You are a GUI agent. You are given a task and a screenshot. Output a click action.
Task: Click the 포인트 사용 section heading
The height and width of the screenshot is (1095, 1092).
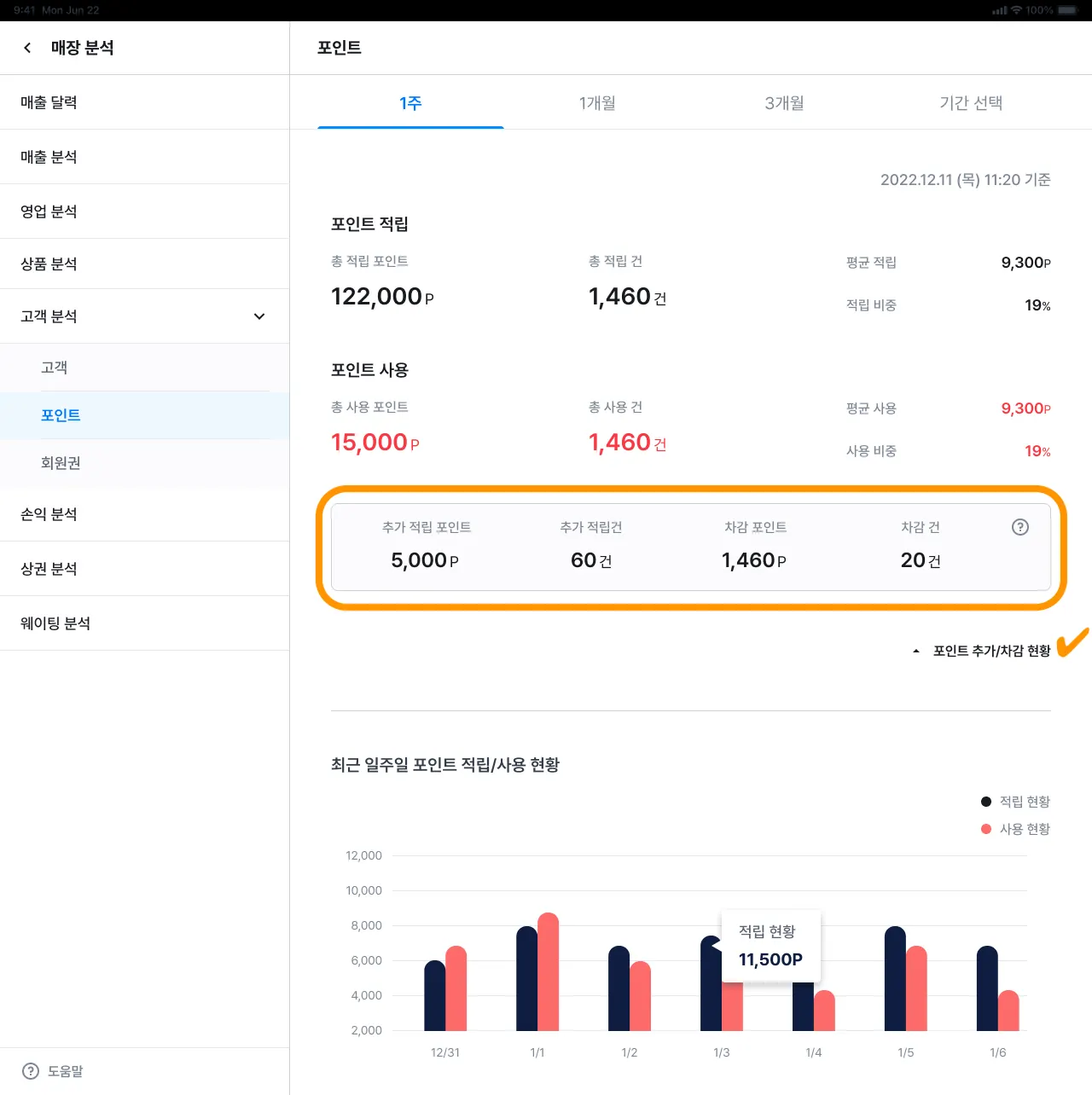369,370
